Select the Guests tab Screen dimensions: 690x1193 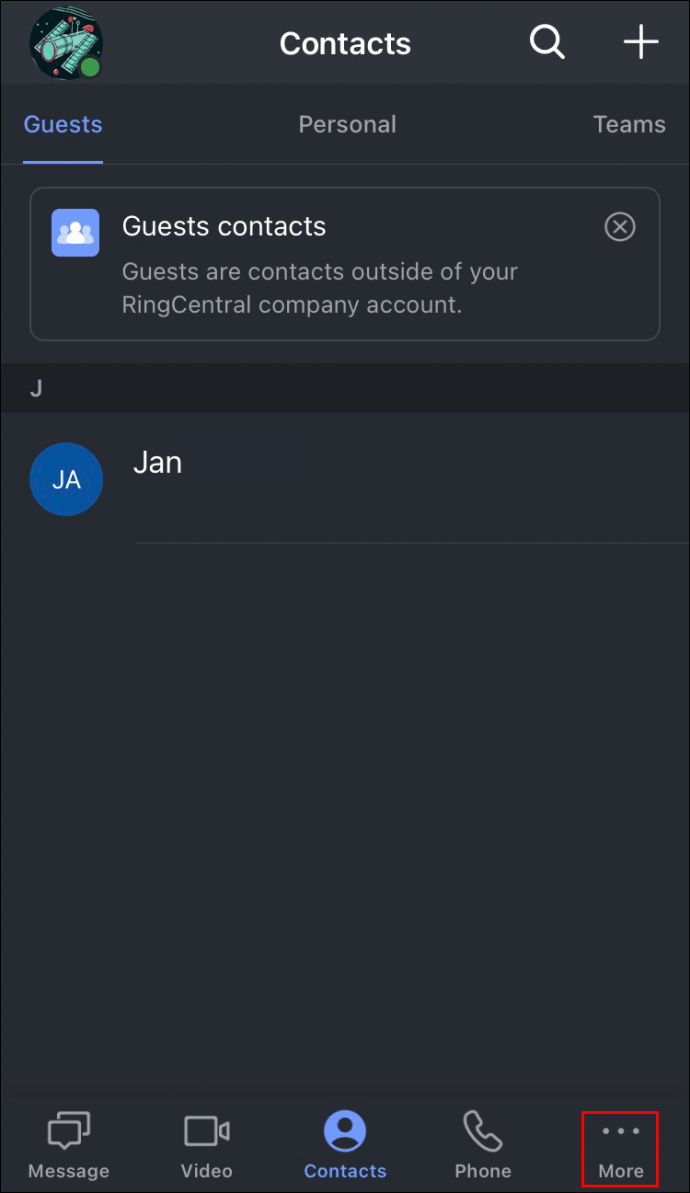click(x=62, y=124)
